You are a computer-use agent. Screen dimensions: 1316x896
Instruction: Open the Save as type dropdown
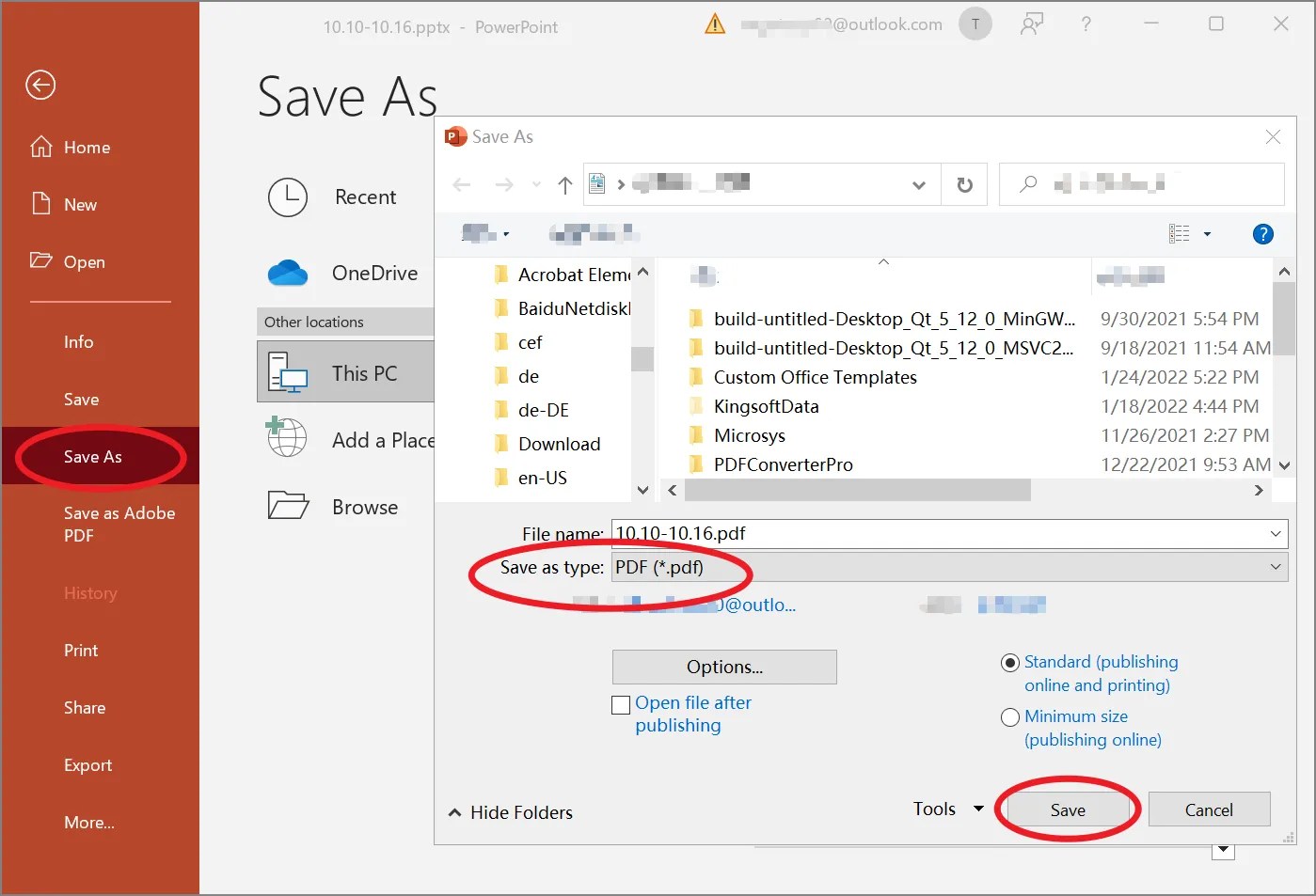[1276, 567]
